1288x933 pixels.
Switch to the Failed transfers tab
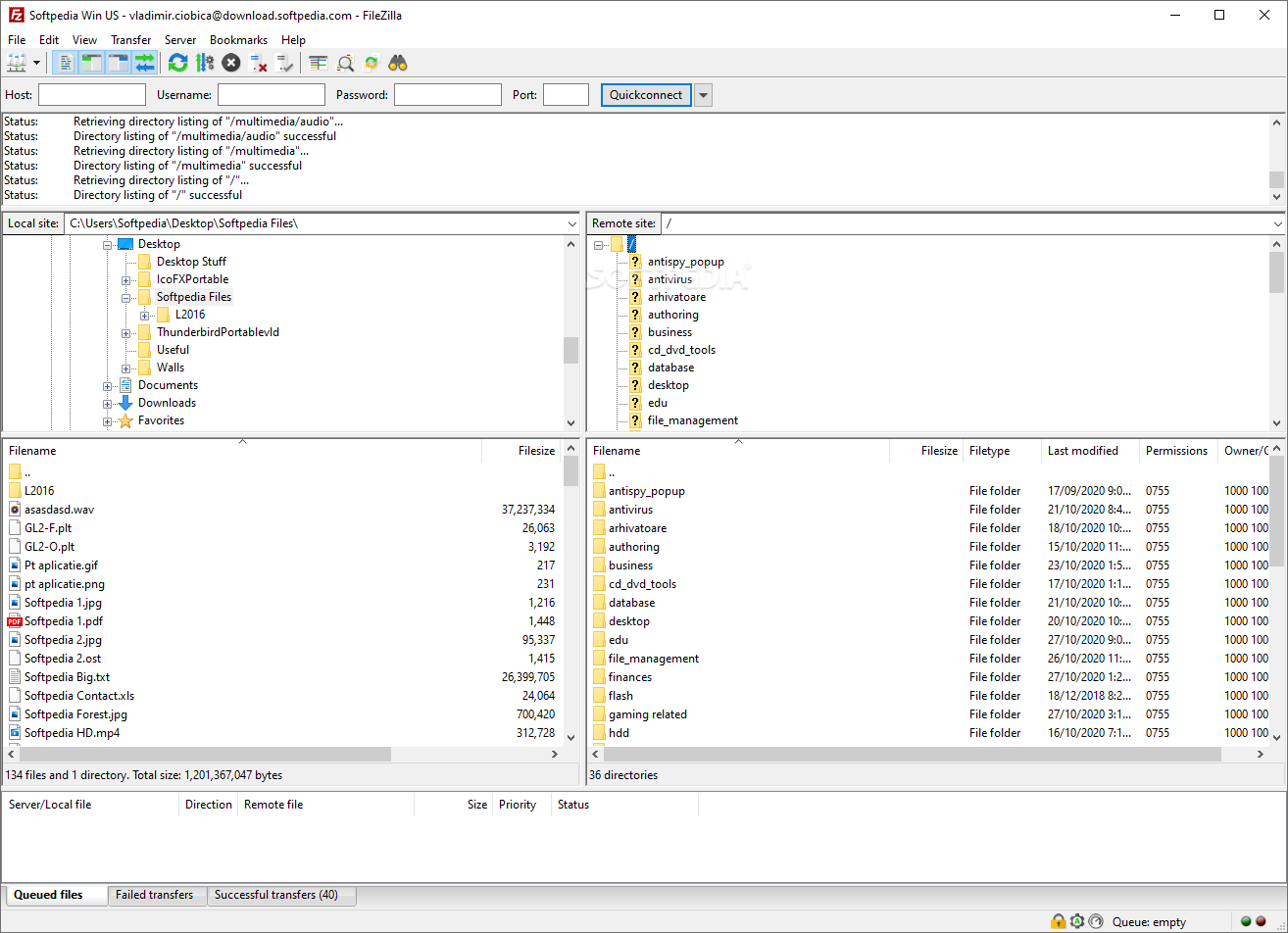click(x=155, y=895)
